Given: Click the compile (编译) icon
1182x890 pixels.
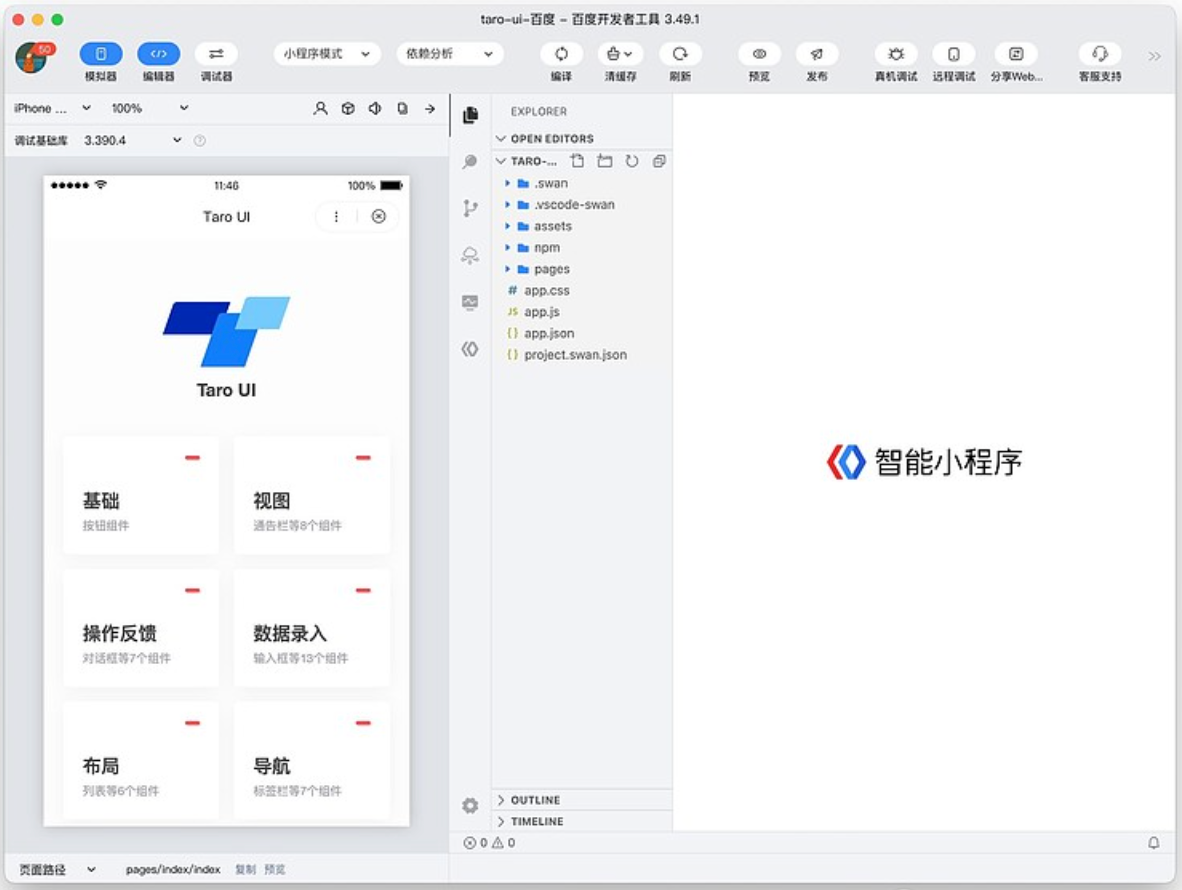Looking at the screenshot, I should coord(562,54).
